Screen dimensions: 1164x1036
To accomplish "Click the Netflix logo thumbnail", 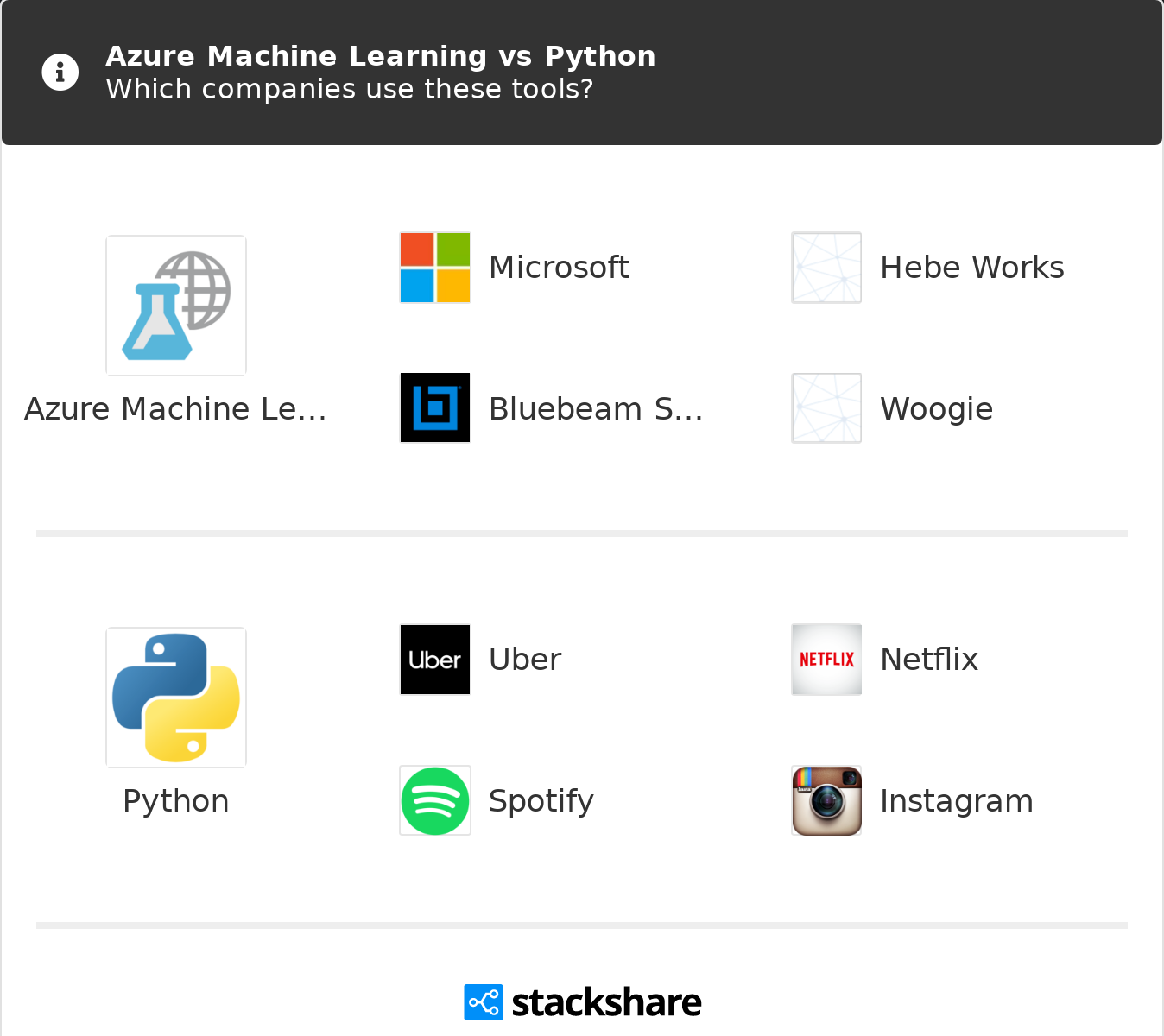I will pos(826,660).
